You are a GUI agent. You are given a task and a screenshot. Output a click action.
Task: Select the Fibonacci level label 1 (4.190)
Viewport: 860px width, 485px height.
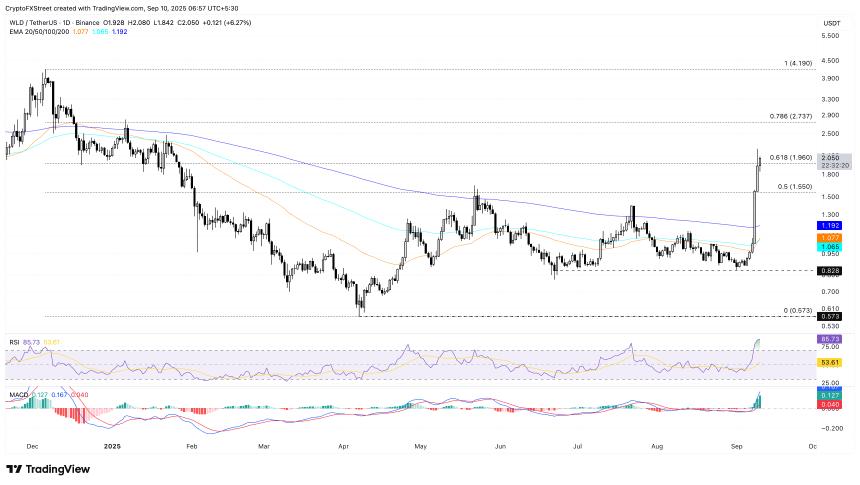click(798, 64)
